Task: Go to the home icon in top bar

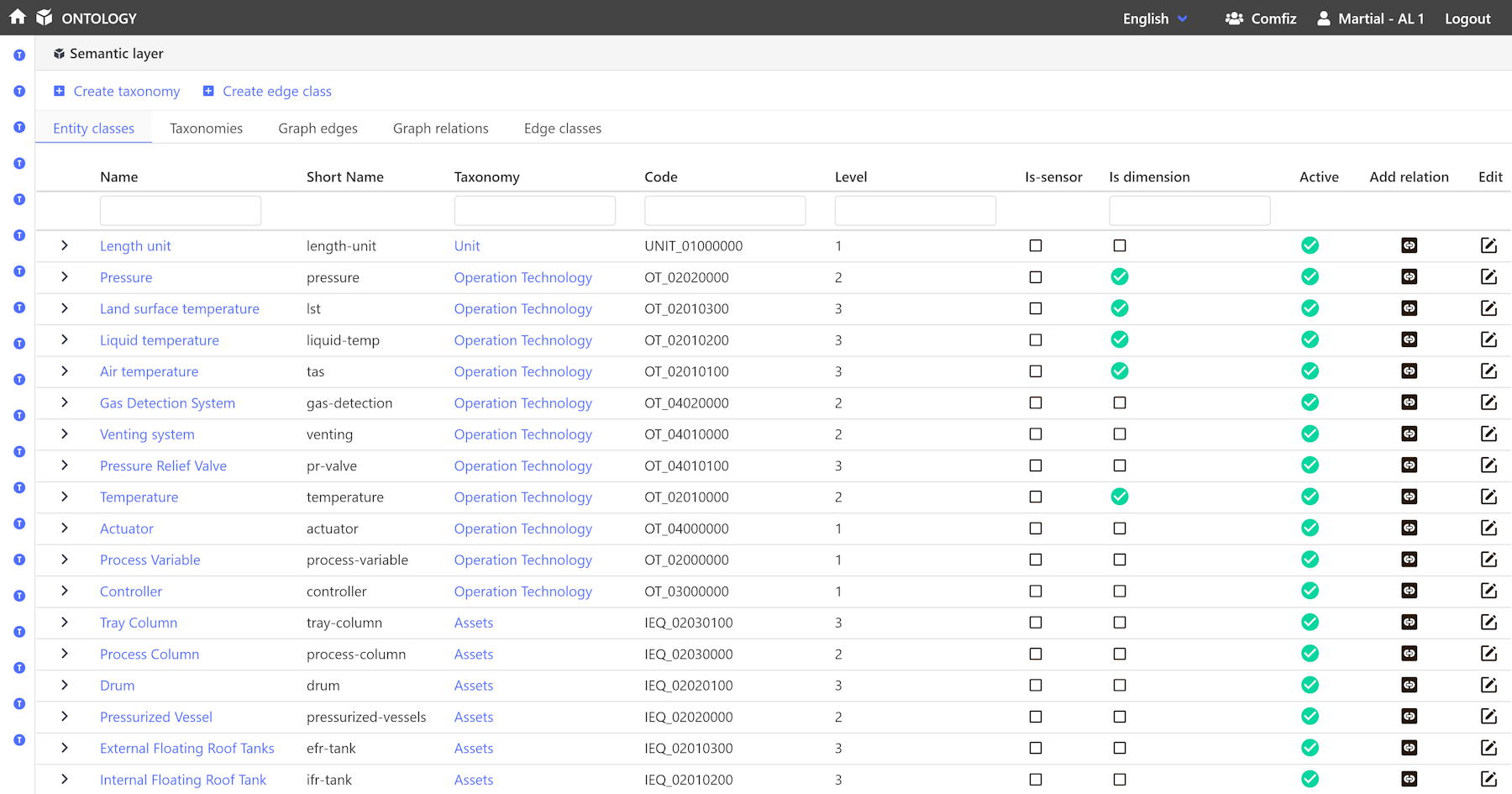Action: [18, 17]
